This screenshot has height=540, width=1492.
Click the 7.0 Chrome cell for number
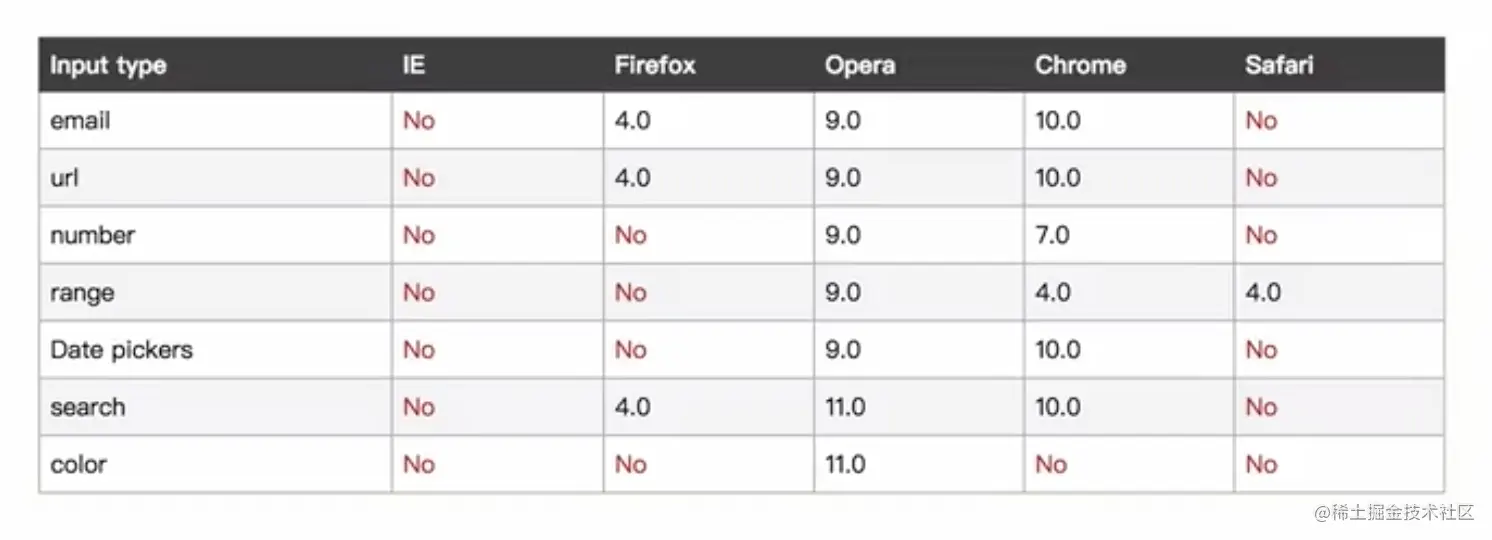click(1053, 236)
